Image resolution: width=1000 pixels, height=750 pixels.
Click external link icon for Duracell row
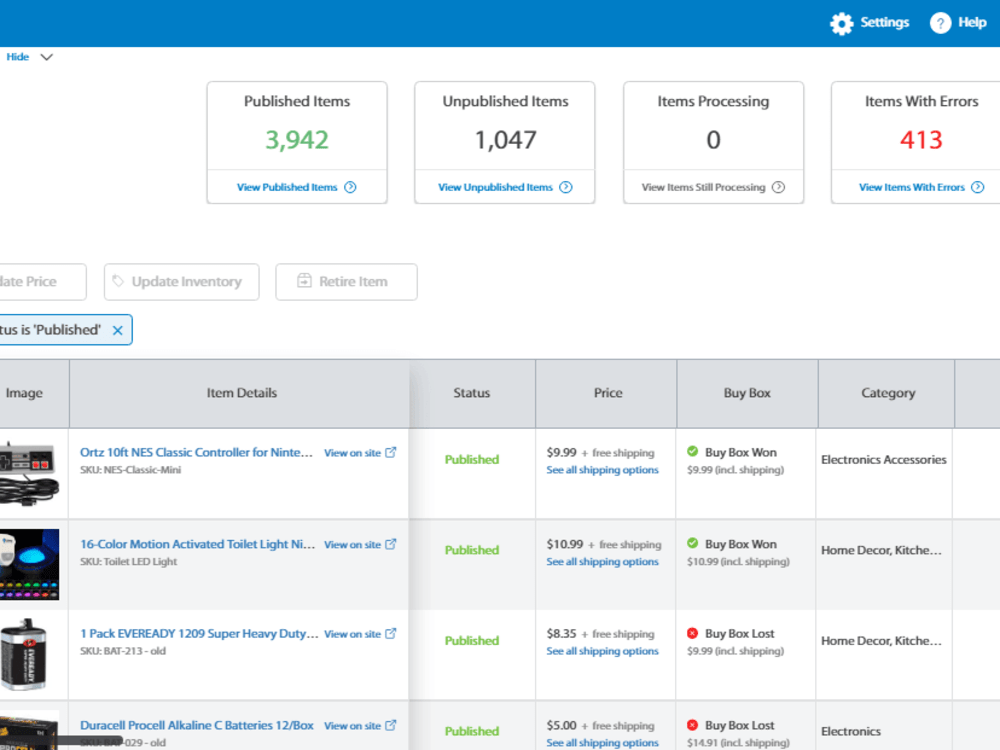[x=391, y=725]
